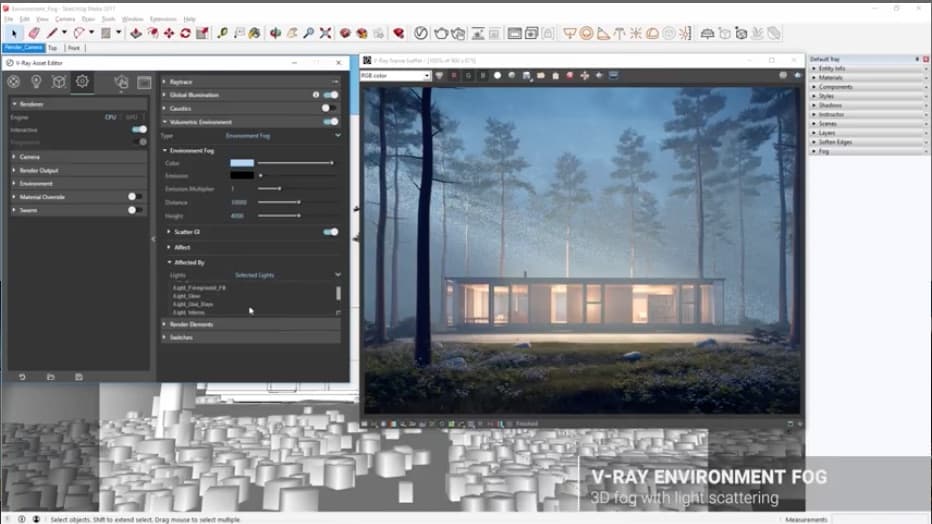Open fog Type Environment Fog dropdown
Viewport: 932px width, 524px height.
(283, 135)
